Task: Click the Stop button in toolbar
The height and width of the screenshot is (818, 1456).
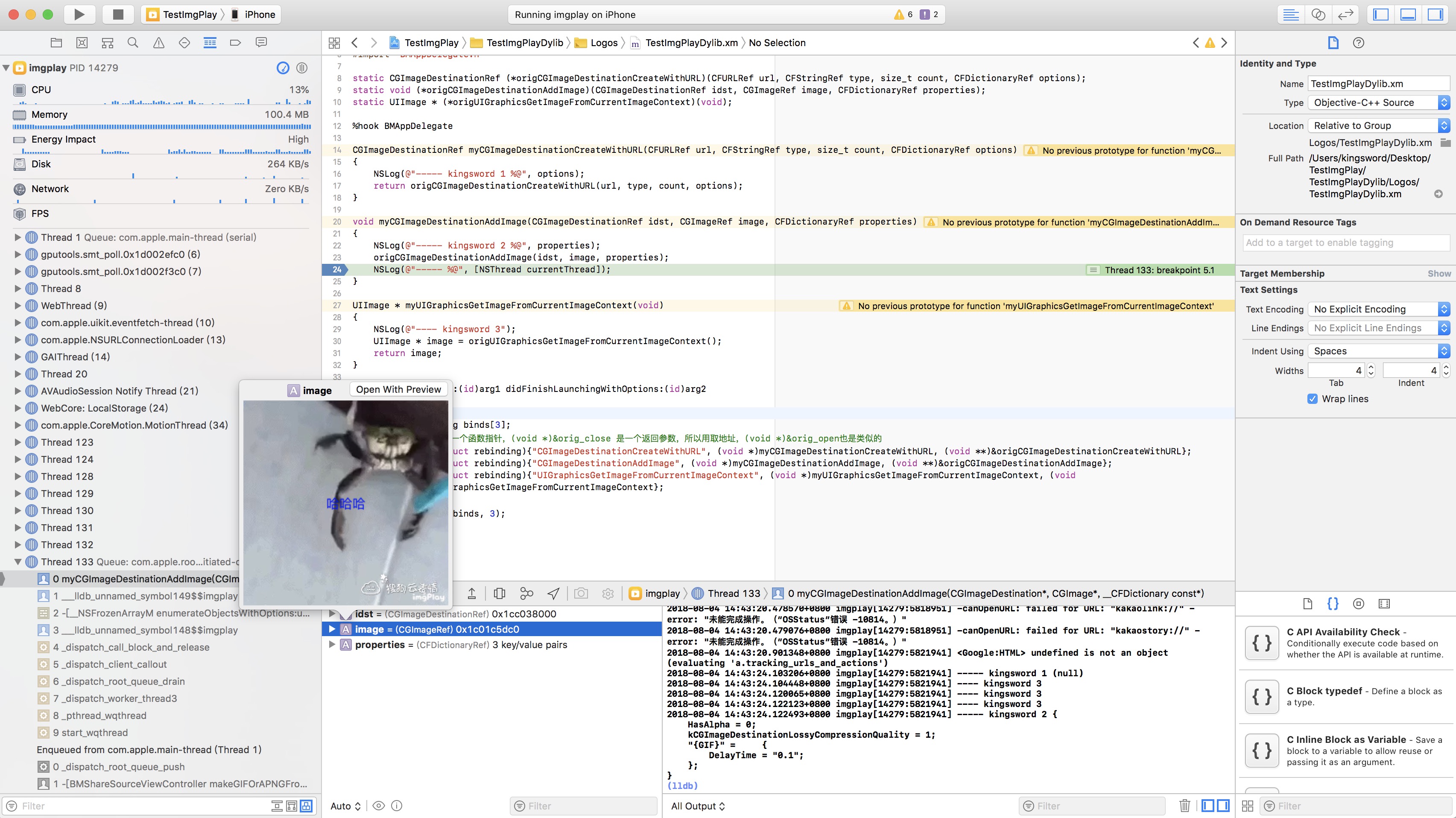Action: [117, 14]
